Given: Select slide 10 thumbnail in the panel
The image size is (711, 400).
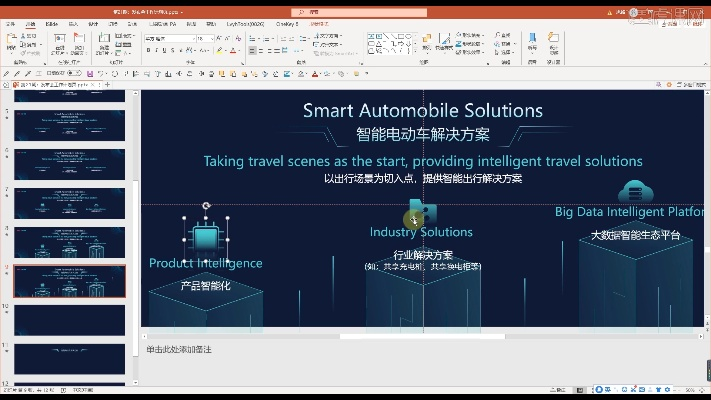Looking at the screenshot, I should click(x=69, y=318).
